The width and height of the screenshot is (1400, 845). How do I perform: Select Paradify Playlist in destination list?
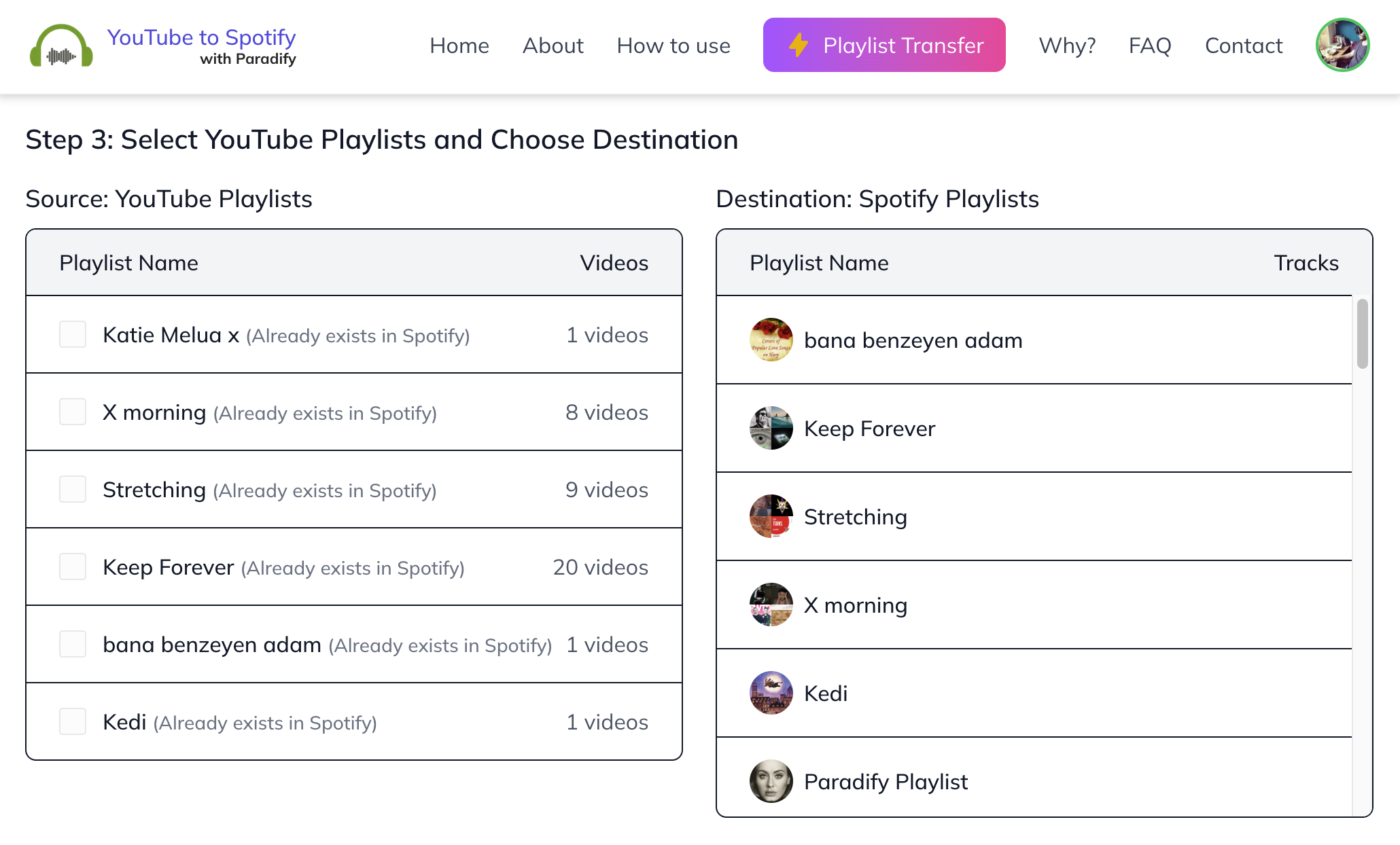(x=1034, y=777)
